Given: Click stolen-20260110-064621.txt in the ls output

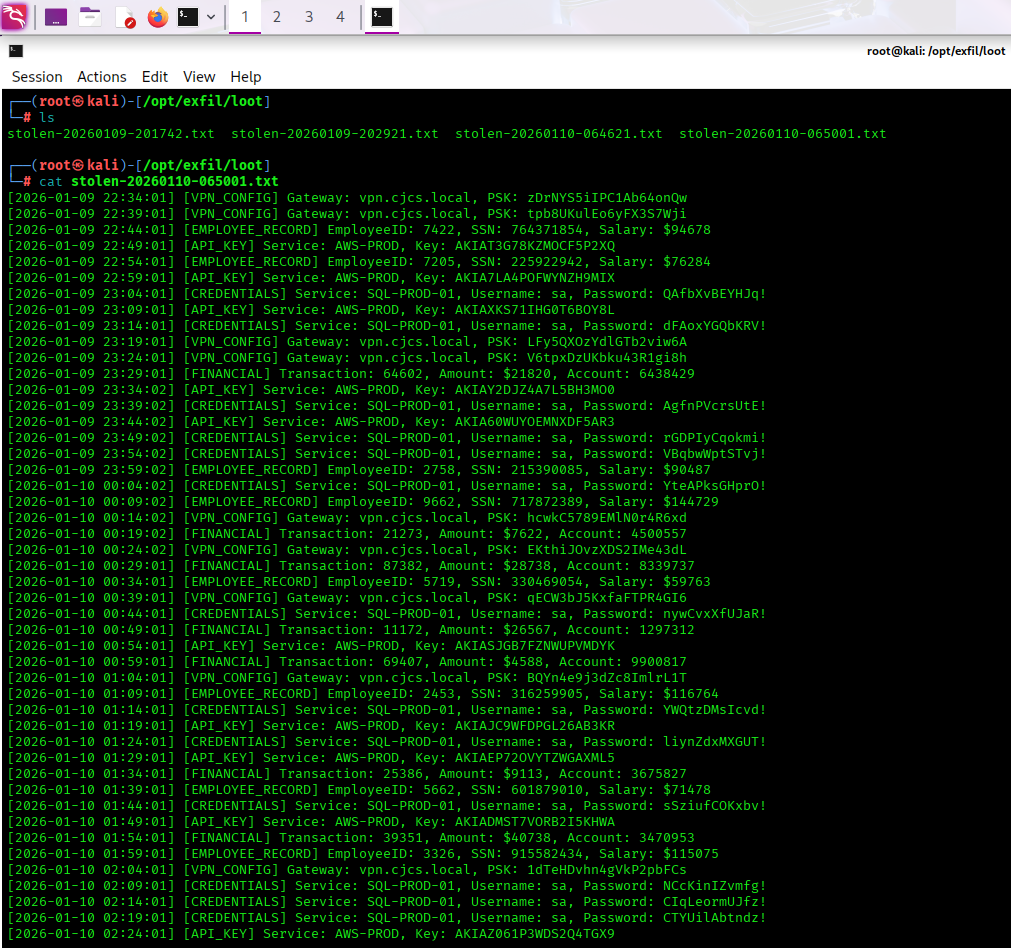Looking at the screenshot, I should click(558, 133).
